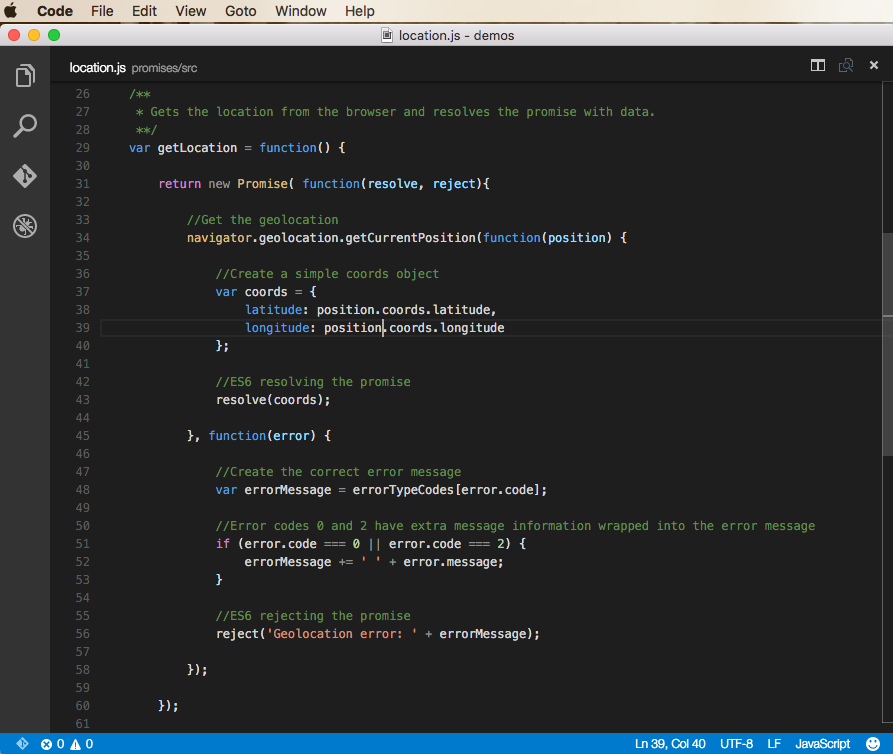
Task: Click the location.js editor title
Action: (x=97, y=68)
